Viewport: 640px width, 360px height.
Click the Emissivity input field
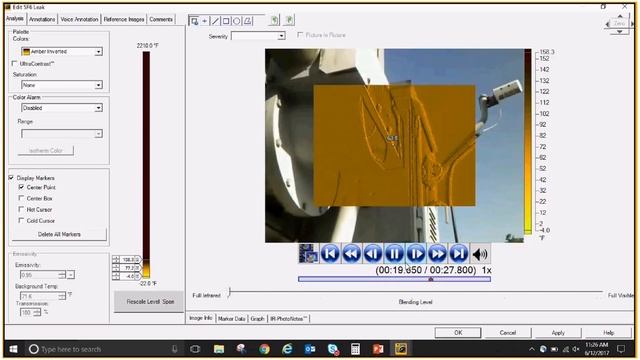[39, 275]
